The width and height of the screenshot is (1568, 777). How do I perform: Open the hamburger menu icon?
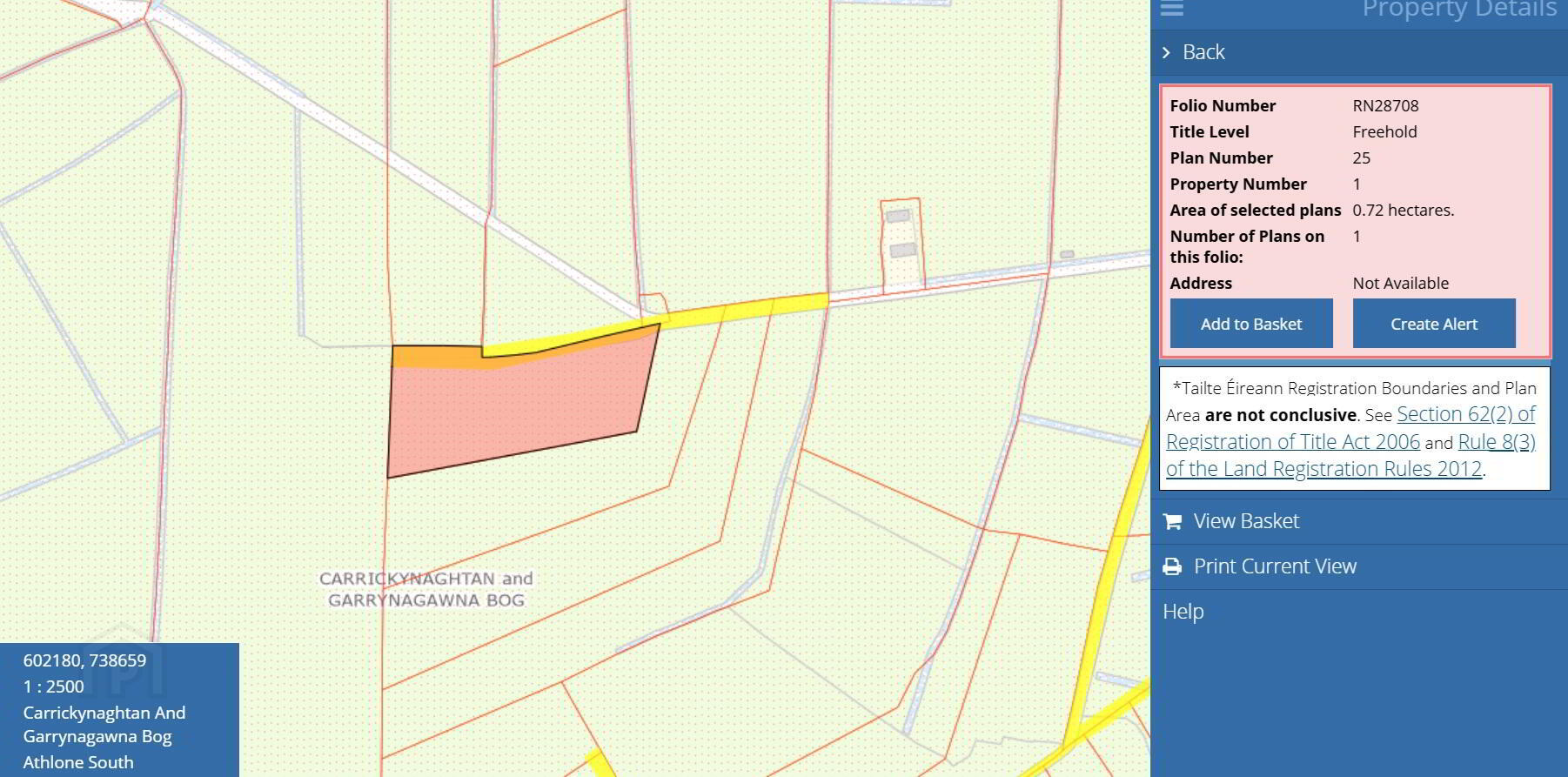[x=1172, y=9]
